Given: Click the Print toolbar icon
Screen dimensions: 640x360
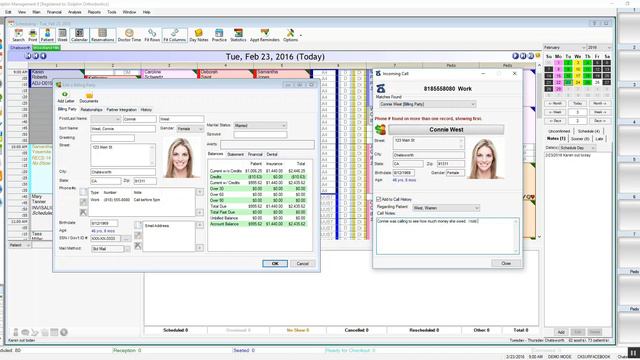Looking at the screenshot, I should click(33, 35).
